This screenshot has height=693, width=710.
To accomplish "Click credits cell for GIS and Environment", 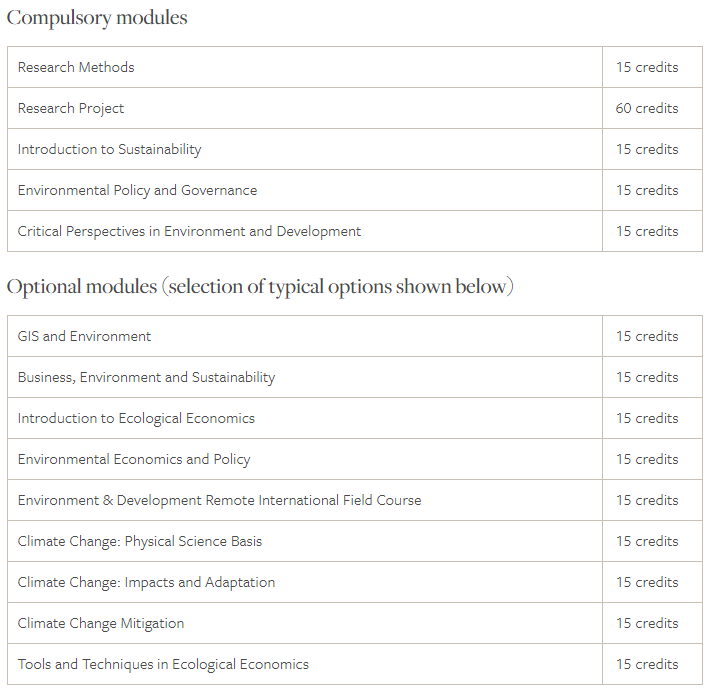I will click(x=647, y=336).
